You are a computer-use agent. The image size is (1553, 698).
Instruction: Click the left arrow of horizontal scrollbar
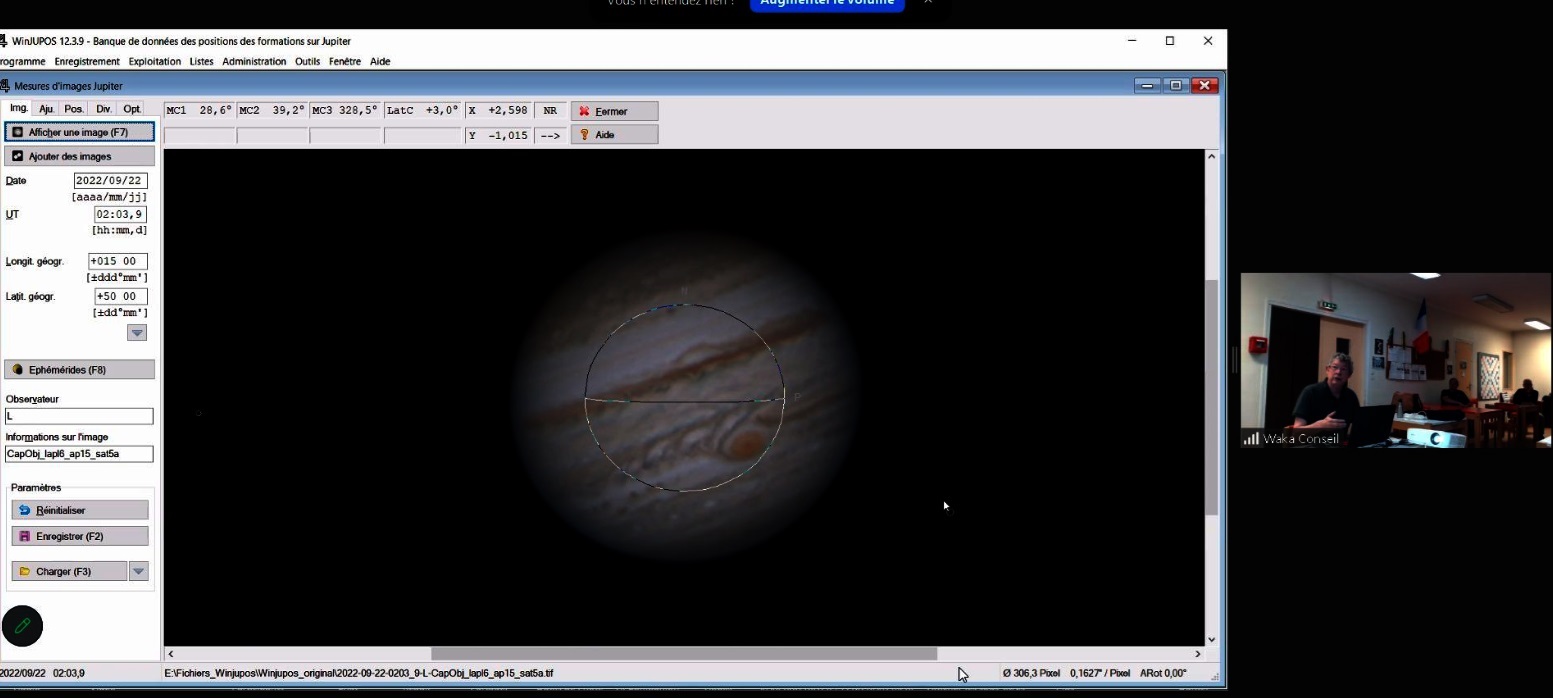(x=171, y=654)
